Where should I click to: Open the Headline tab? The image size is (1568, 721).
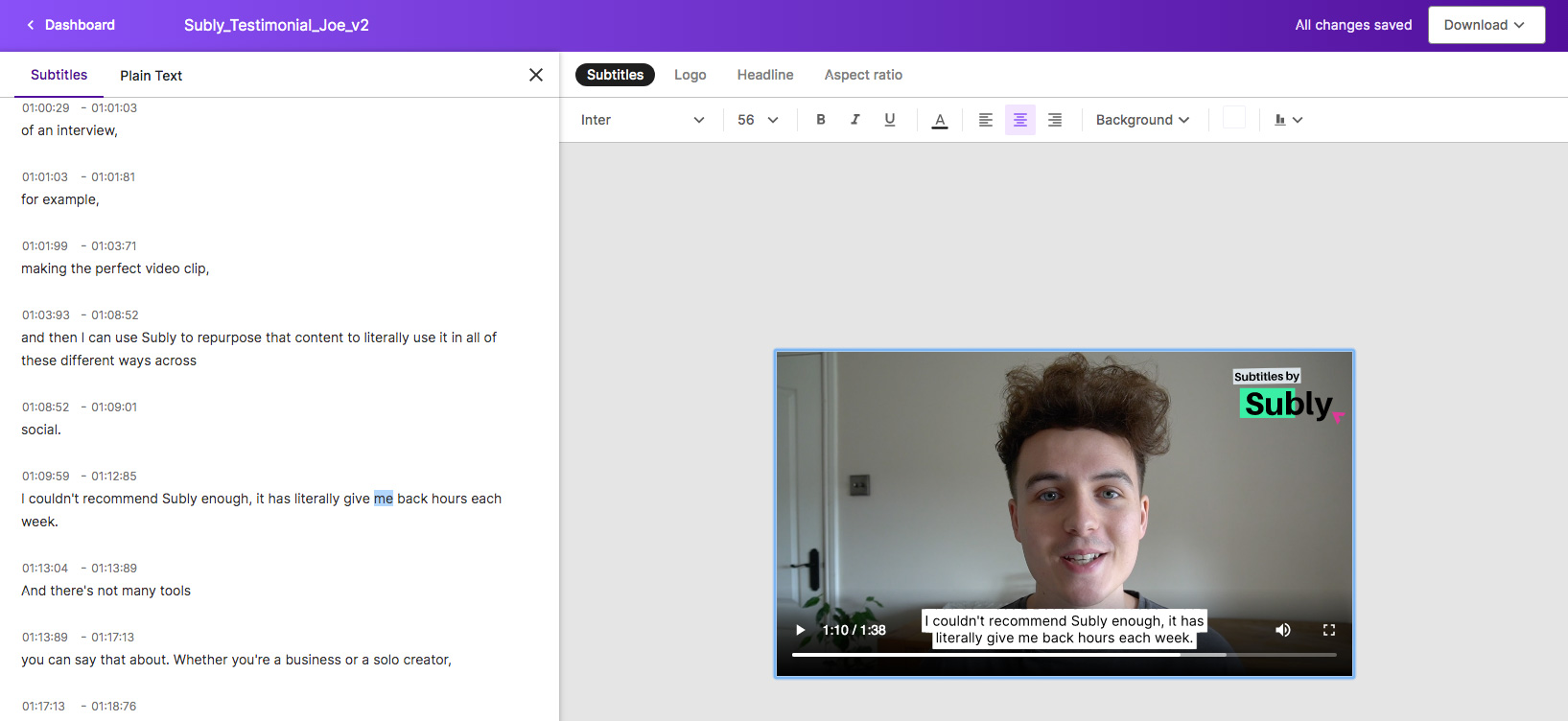pyautogui.click(x=764, y=75)
